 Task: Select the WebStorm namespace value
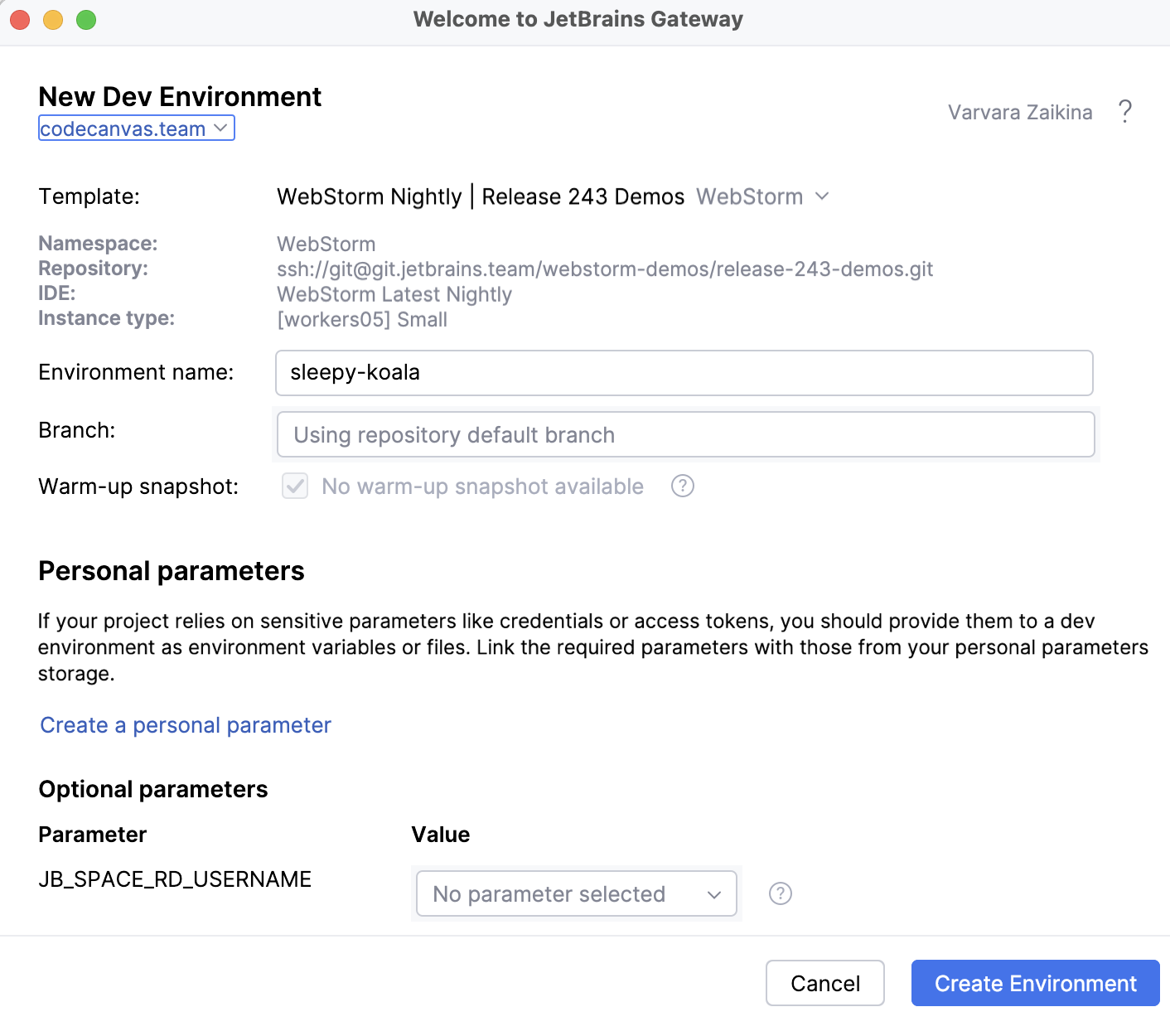(x=326, y=244)
